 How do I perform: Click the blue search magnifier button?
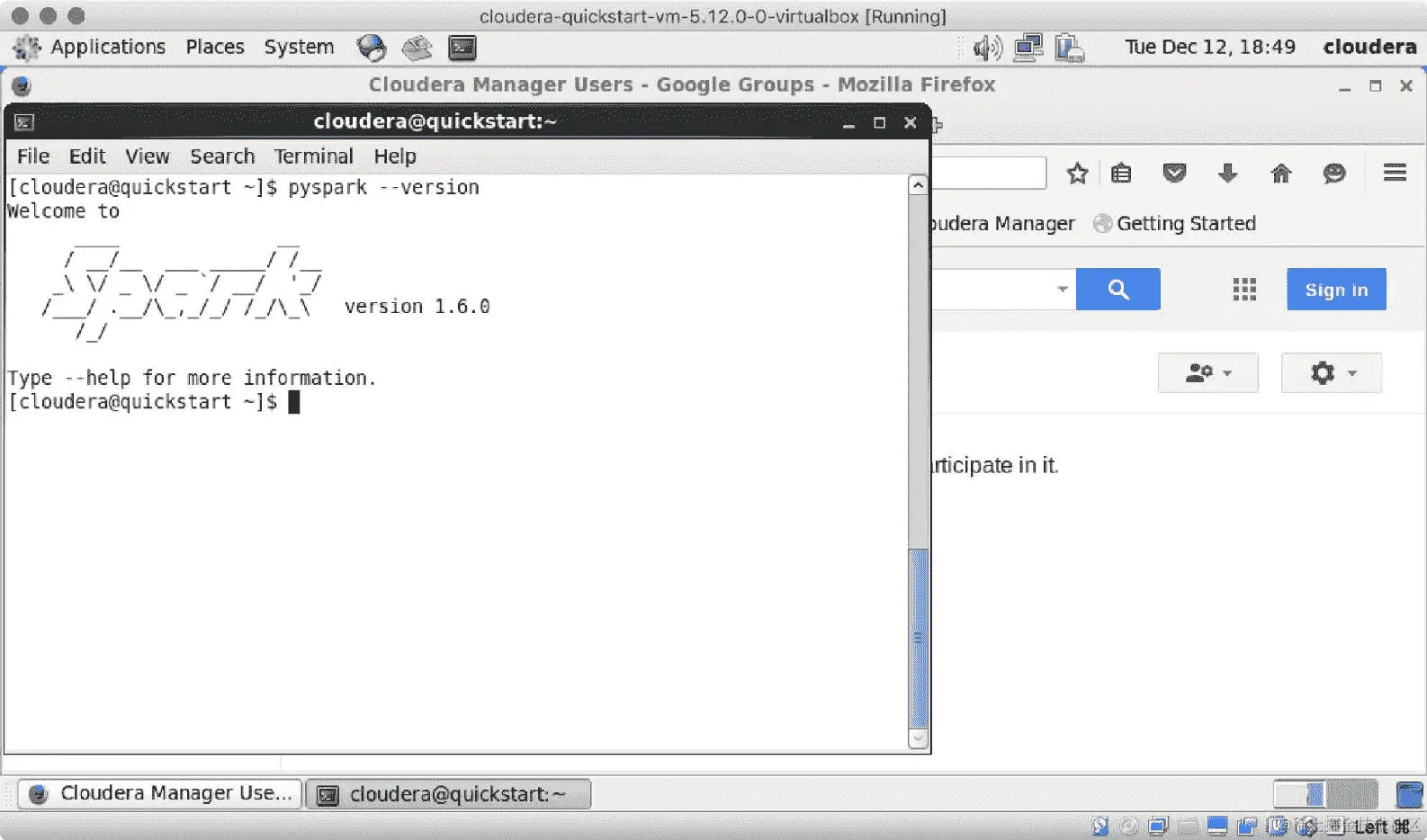(1117, 289)
